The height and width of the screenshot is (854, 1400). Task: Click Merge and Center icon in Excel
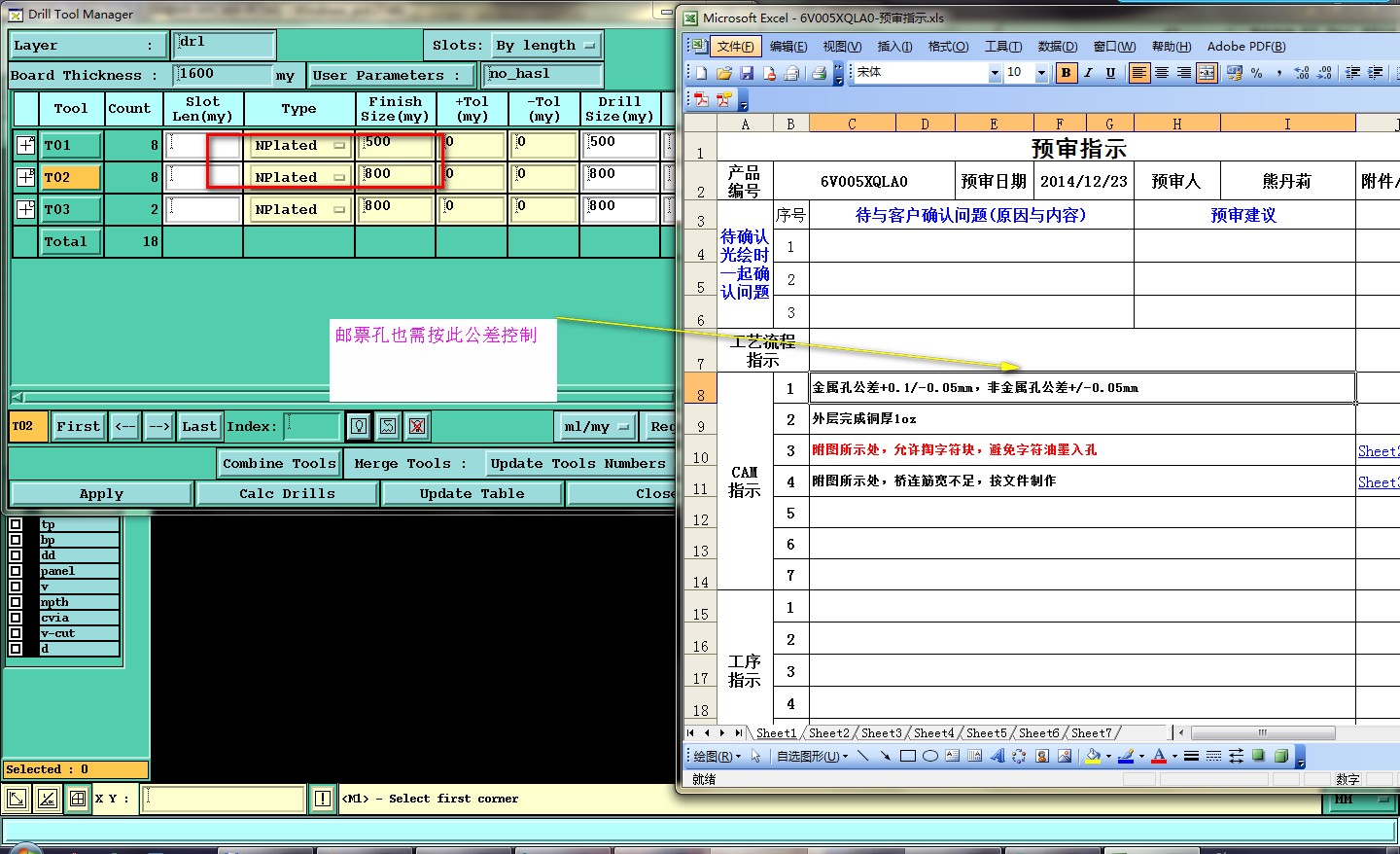pos(1207,73)
